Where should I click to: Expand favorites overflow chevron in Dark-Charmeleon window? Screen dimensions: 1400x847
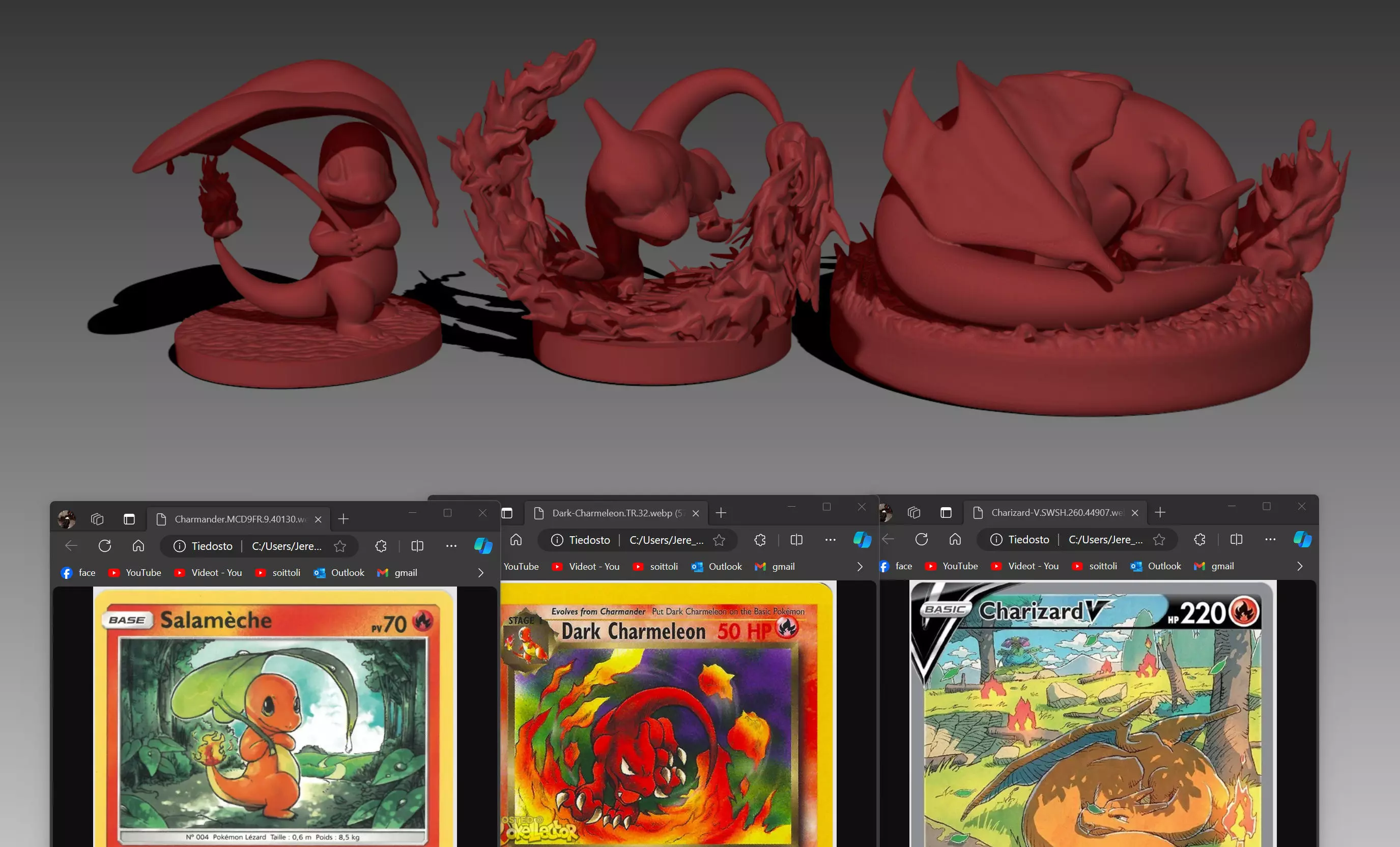pos(860,566)
